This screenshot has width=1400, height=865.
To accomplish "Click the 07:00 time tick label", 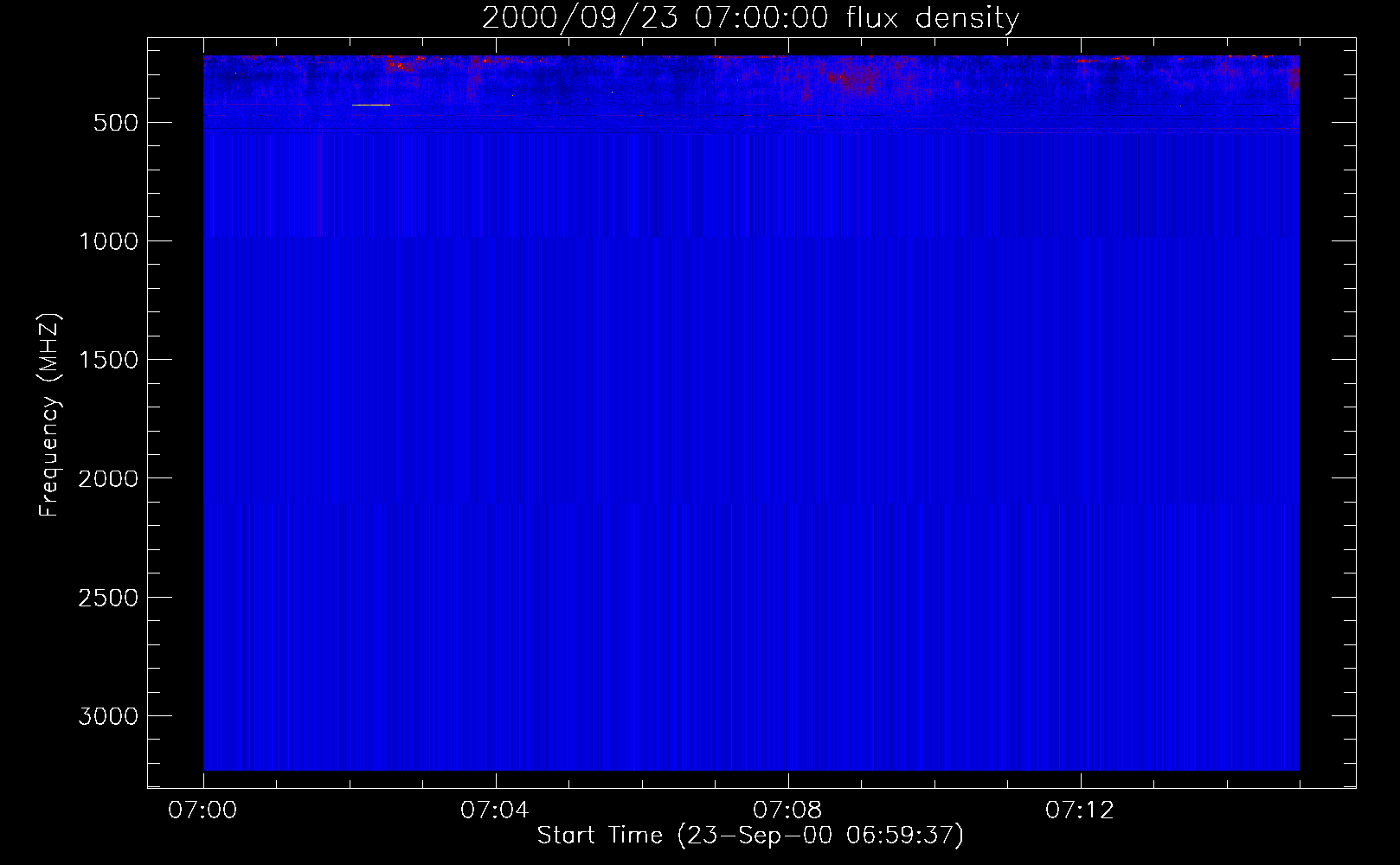I will 202,811.
